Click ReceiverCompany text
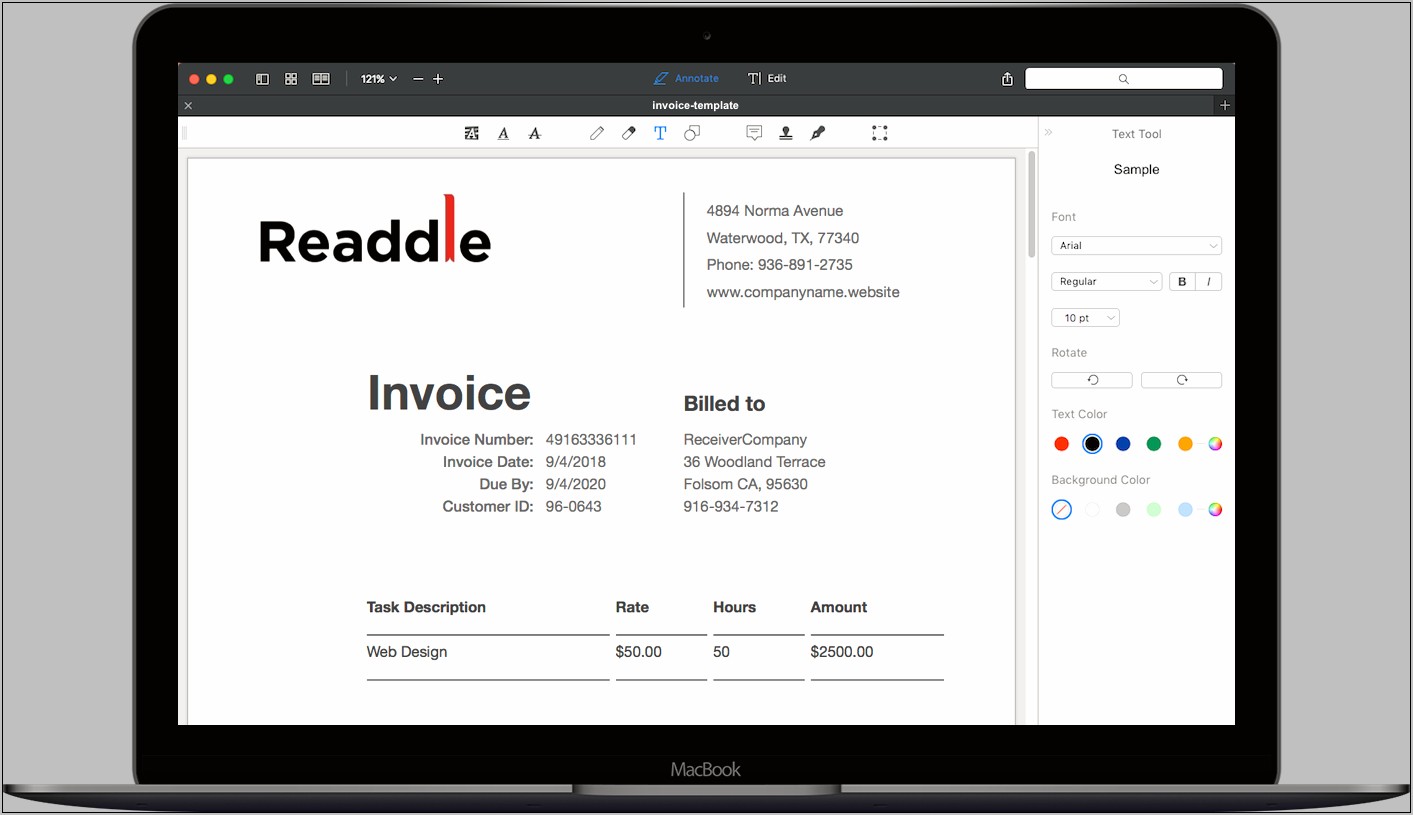The width and height of the screenshot is (1413, 815). point(745,440)
